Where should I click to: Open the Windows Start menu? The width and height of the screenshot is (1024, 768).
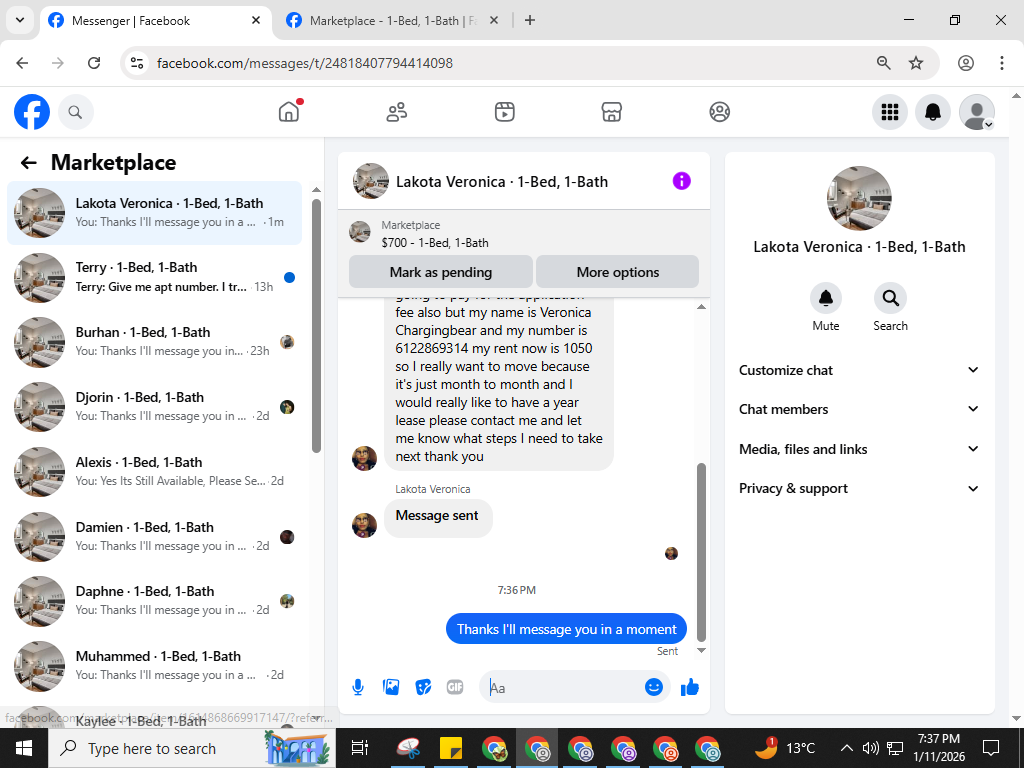point(24,748)
